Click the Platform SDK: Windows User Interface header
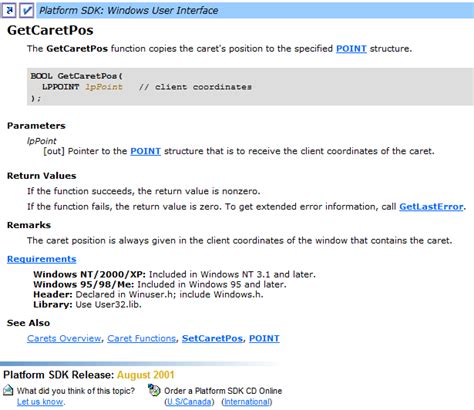The image size is (474, 410). coord(129,10)
